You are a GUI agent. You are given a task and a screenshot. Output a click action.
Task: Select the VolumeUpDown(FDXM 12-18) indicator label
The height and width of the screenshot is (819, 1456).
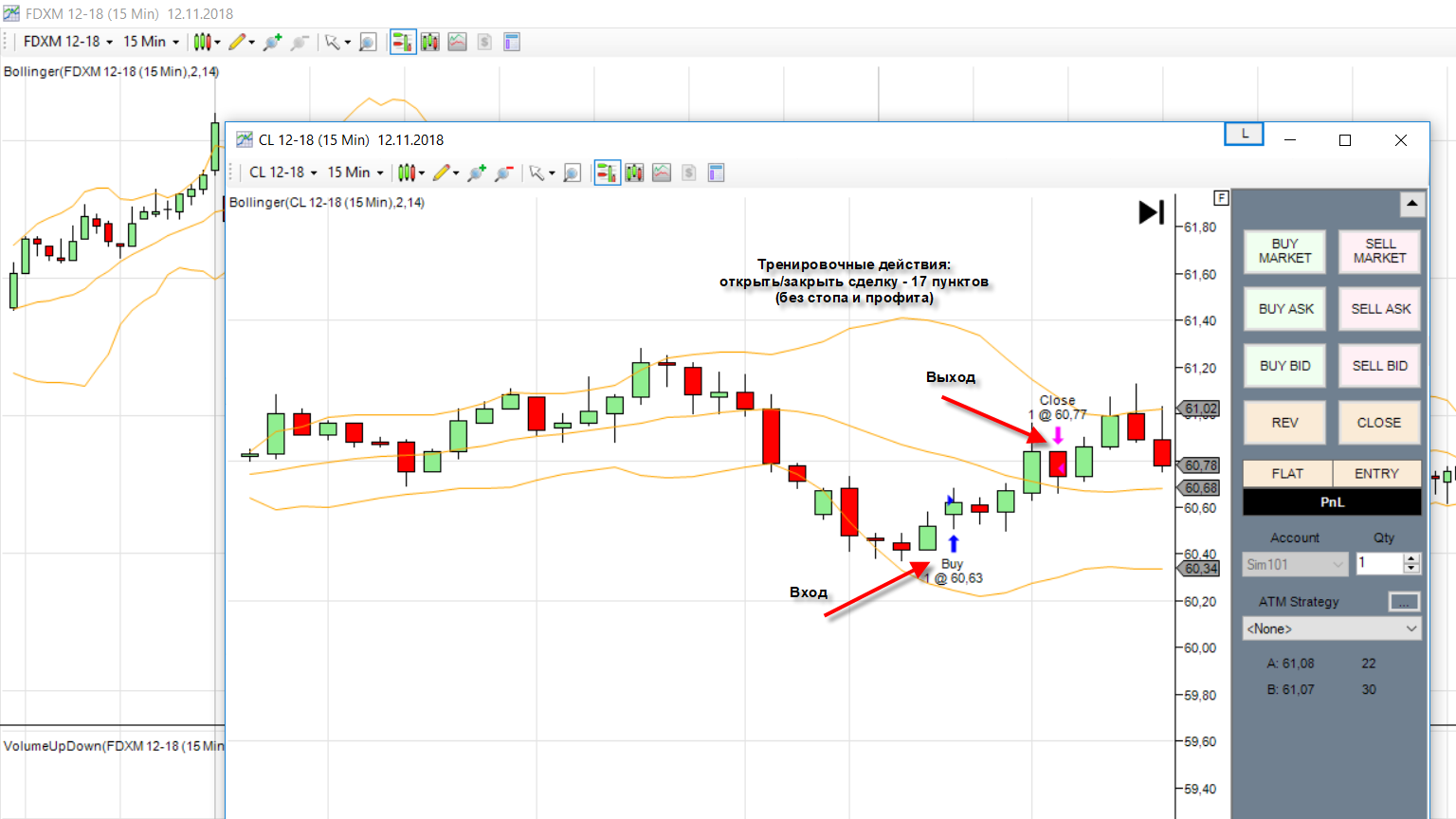click(114, 746)
